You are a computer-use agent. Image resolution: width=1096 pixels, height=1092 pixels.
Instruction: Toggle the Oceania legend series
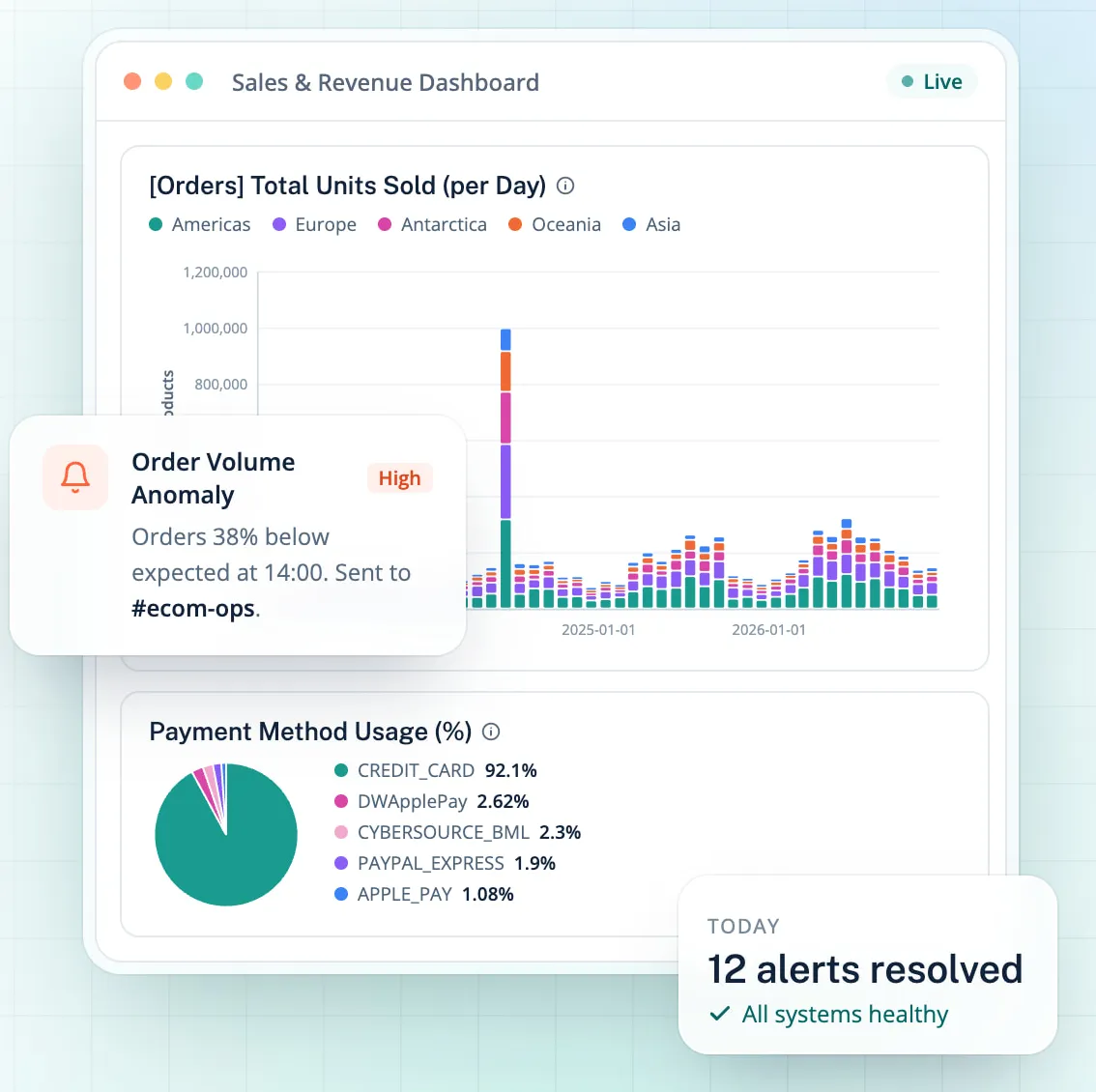point(555,224)
